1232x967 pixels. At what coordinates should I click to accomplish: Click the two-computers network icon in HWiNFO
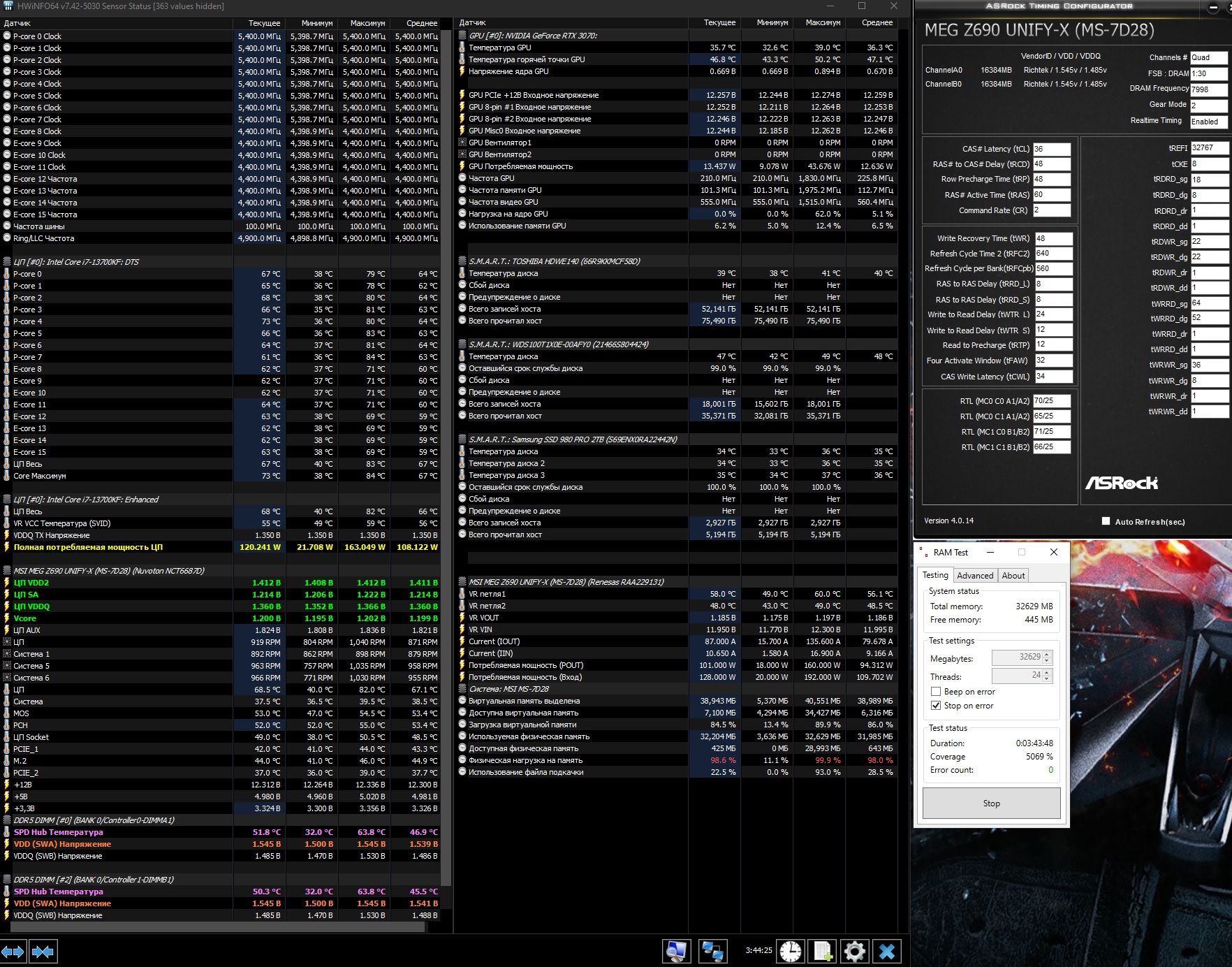point(712,951)
